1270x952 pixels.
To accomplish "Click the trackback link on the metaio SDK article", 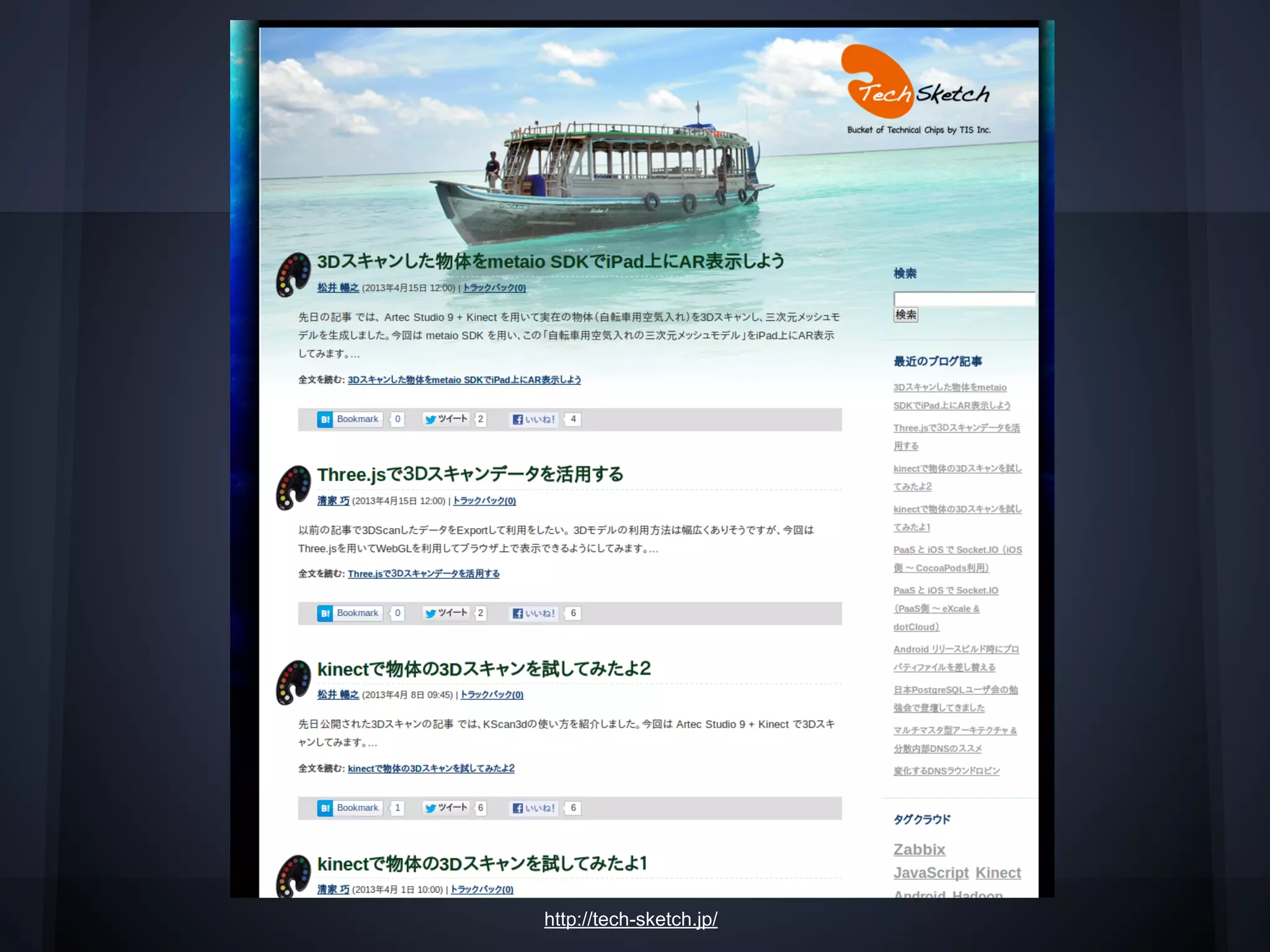I will point(494,288).
